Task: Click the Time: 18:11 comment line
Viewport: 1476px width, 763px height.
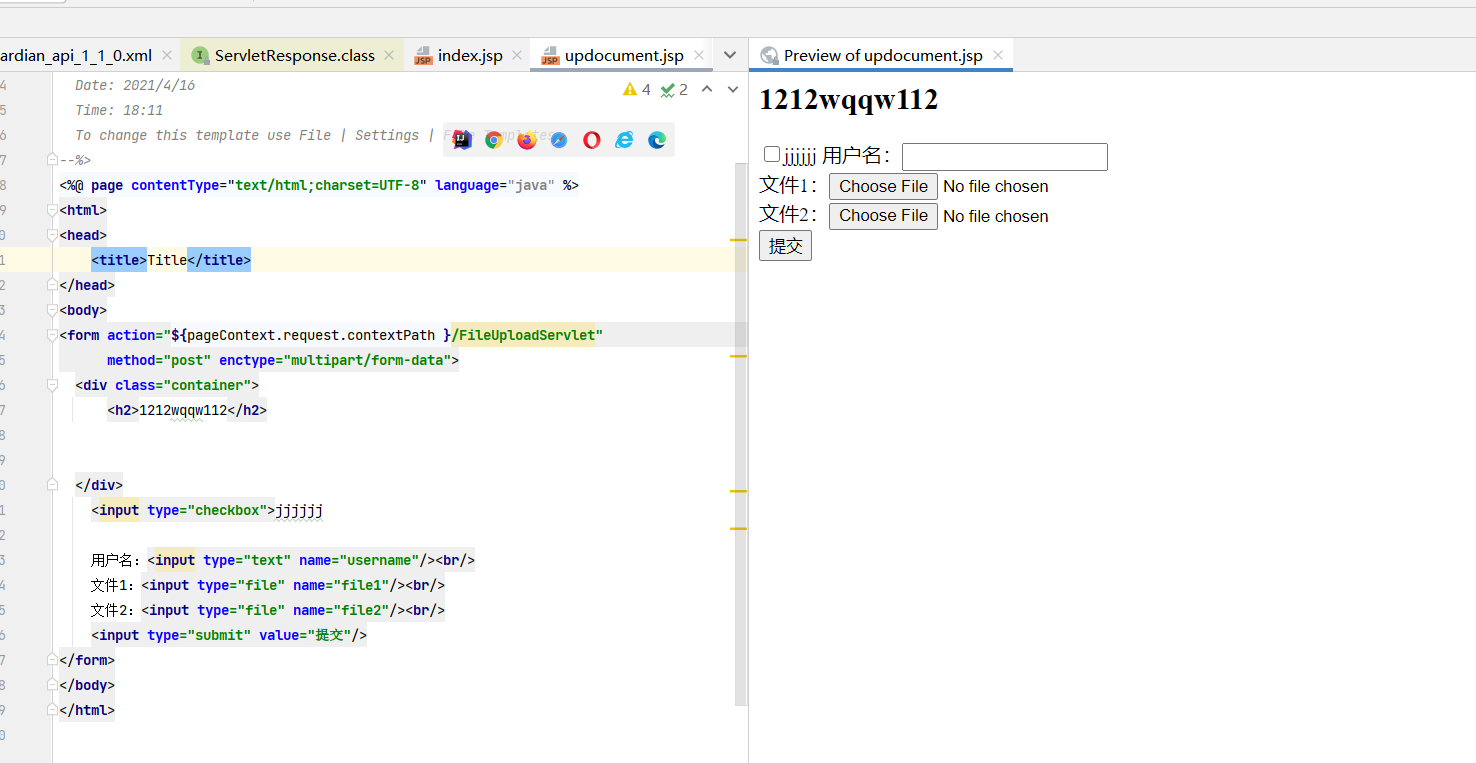Action: [x=119, y=110]
